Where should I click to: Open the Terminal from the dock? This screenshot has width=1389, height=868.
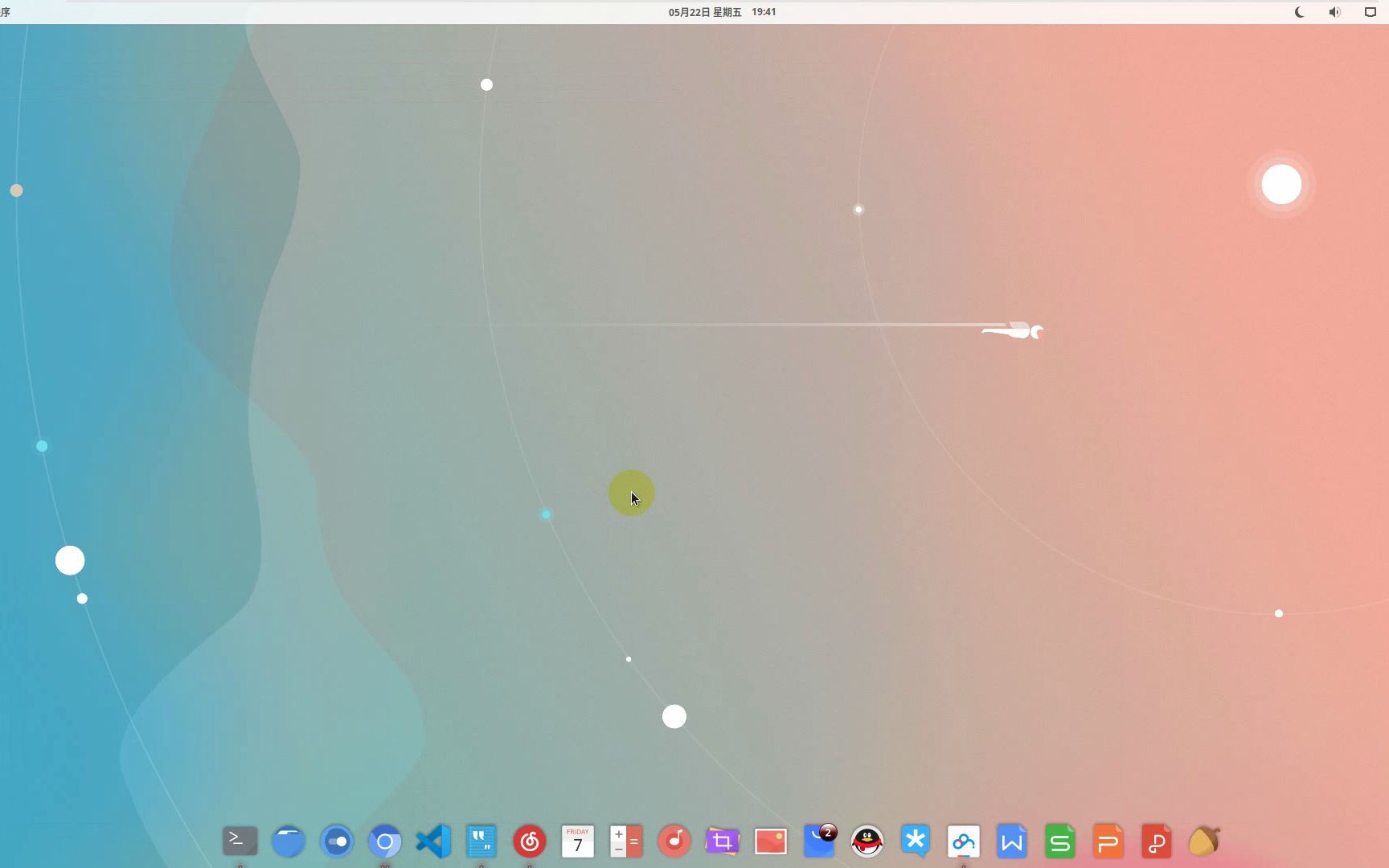tap(240, 841)
